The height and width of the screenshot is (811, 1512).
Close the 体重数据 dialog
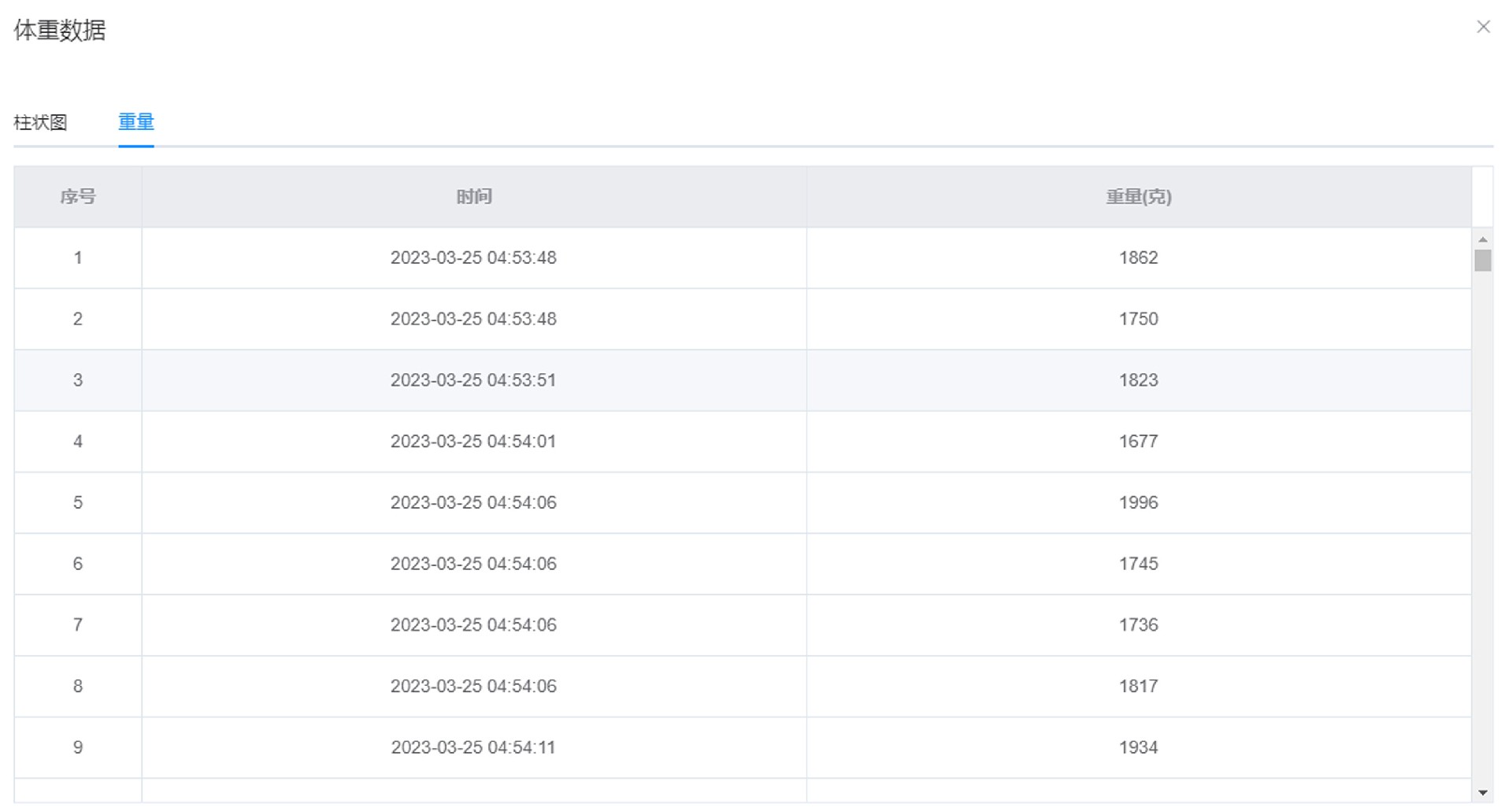pos(1483,28)
